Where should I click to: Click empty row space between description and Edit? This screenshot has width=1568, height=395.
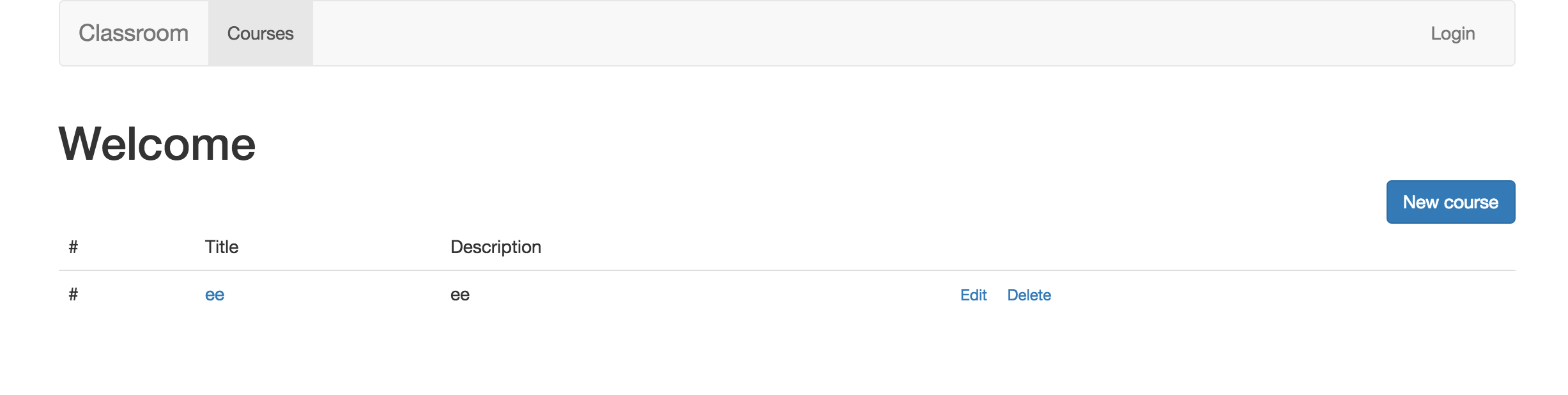[x=703, y=295]
